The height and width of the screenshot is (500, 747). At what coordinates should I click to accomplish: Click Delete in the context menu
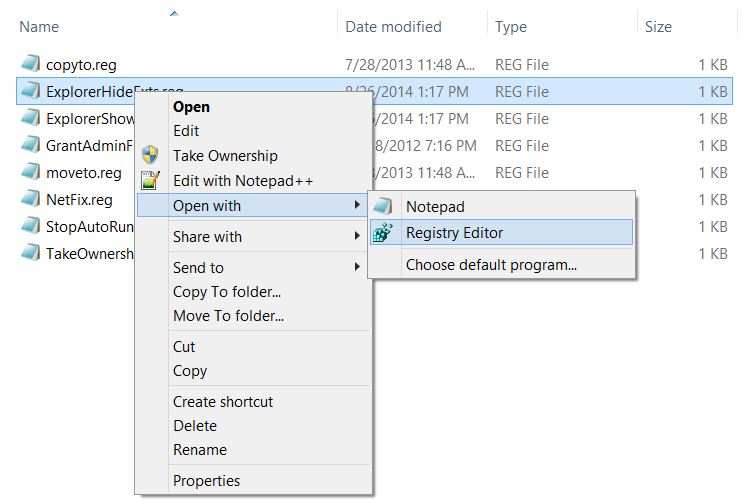pos(194,426)
